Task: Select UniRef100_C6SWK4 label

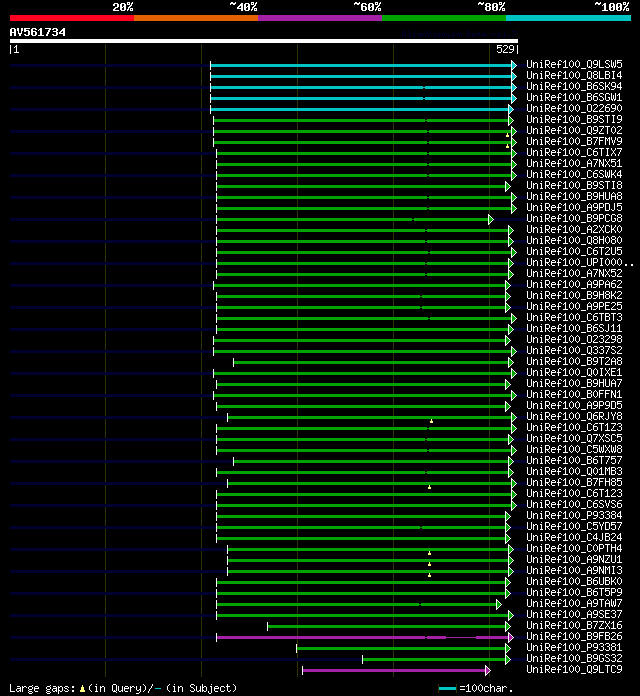Action: coord(574,174)
